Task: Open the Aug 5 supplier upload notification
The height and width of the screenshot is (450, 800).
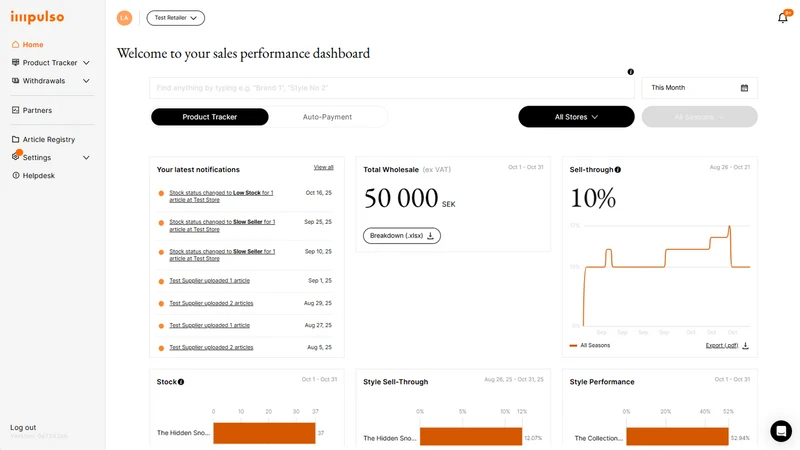Action: (x=211, y=347)
